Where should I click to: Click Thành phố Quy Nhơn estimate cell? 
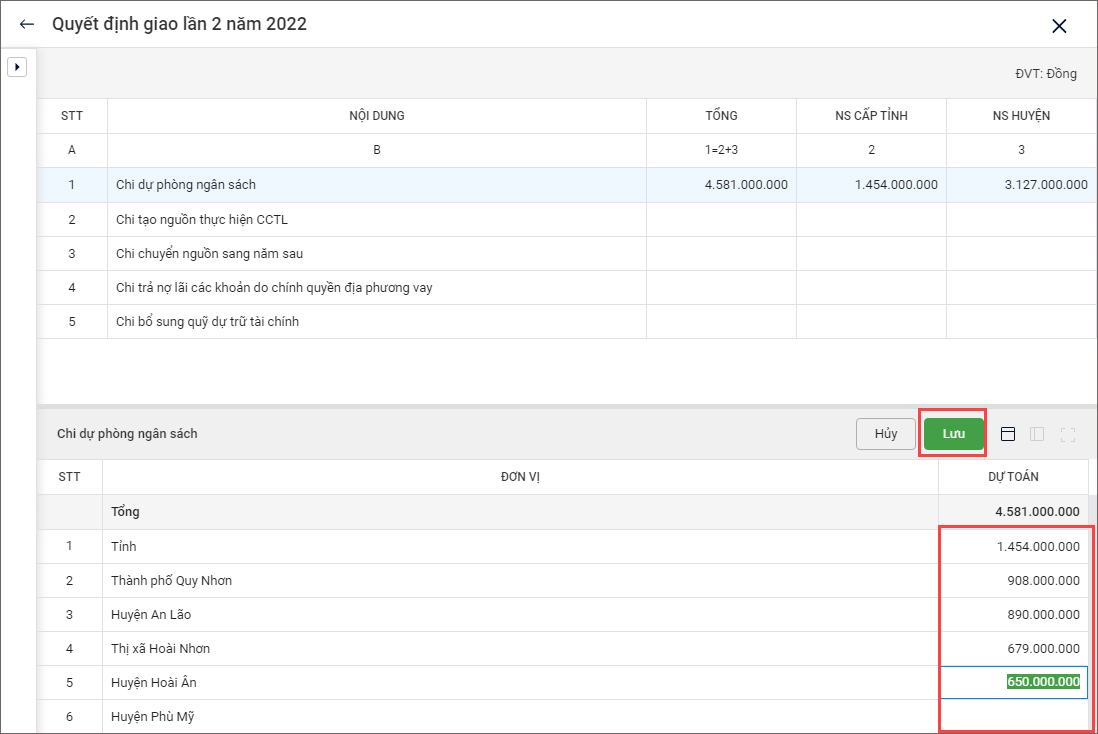(x=1013, y=580)
